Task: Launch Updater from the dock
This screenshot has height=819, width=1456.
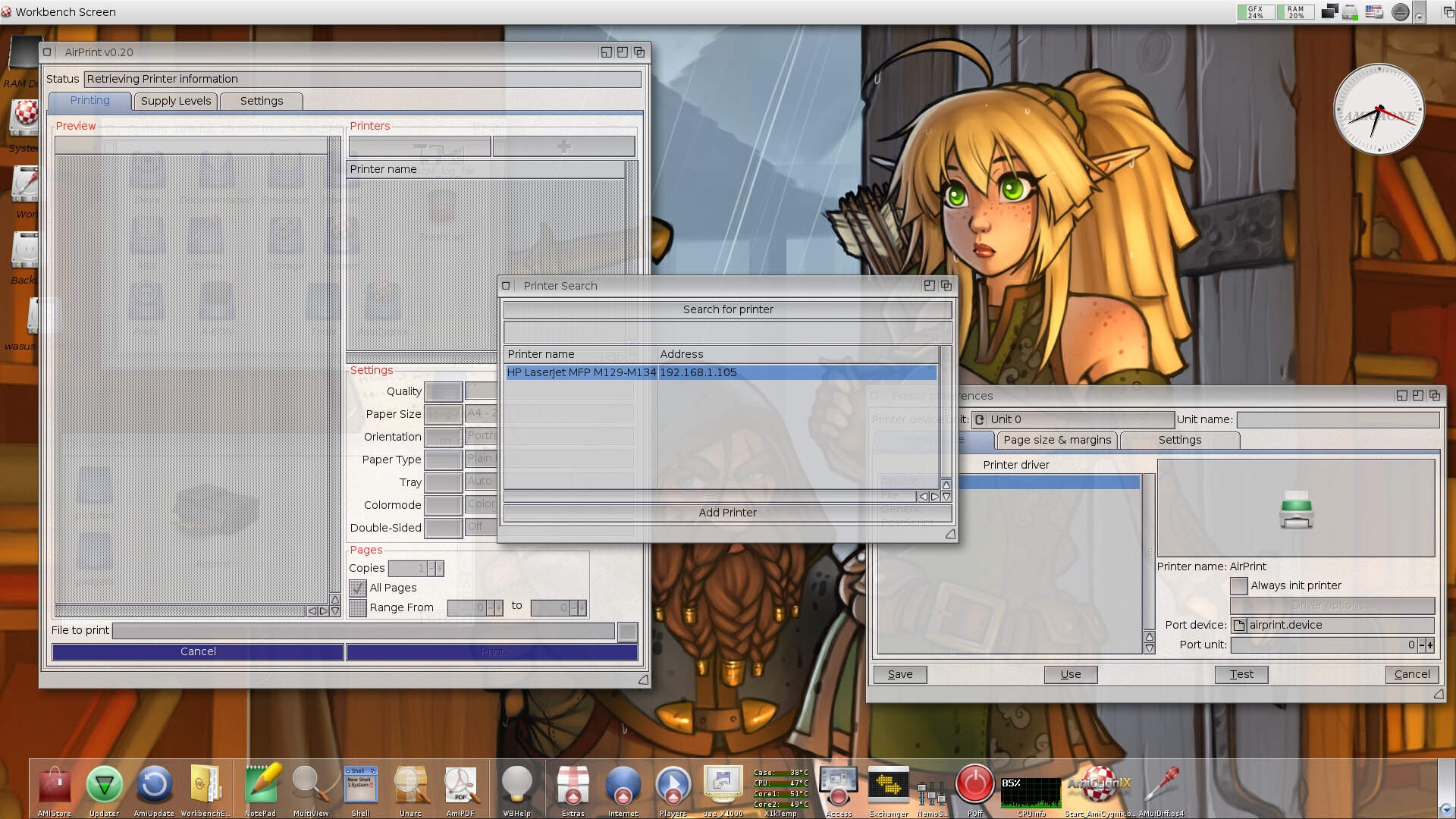Action: (104, 786)
